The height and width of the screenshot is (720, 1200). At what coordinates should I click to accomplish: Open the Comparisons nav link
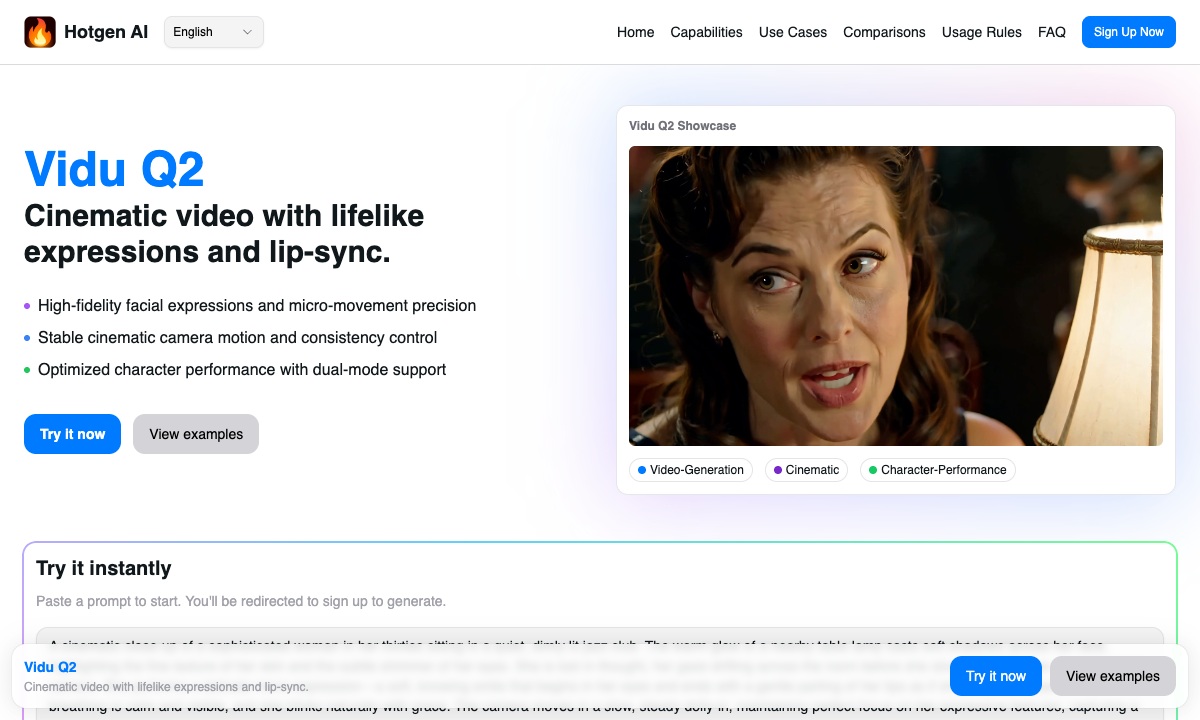click(x=884, y=32)
